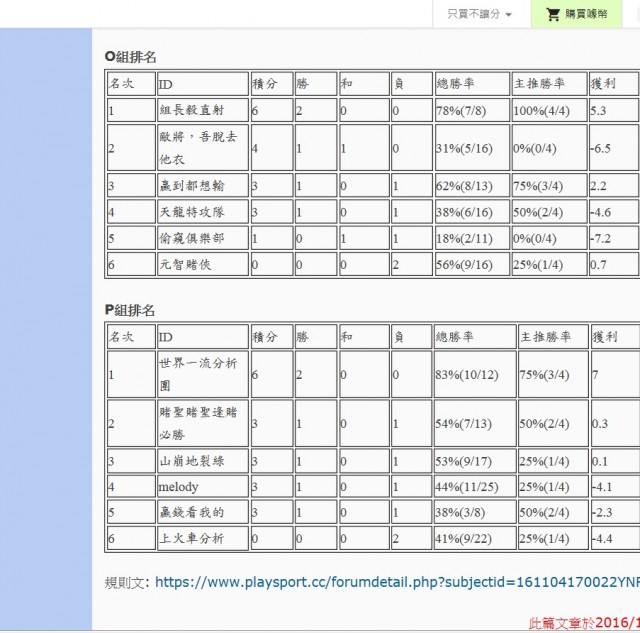
Task: Open the 只買不讓分 dropdown menu
Action: 480,14
